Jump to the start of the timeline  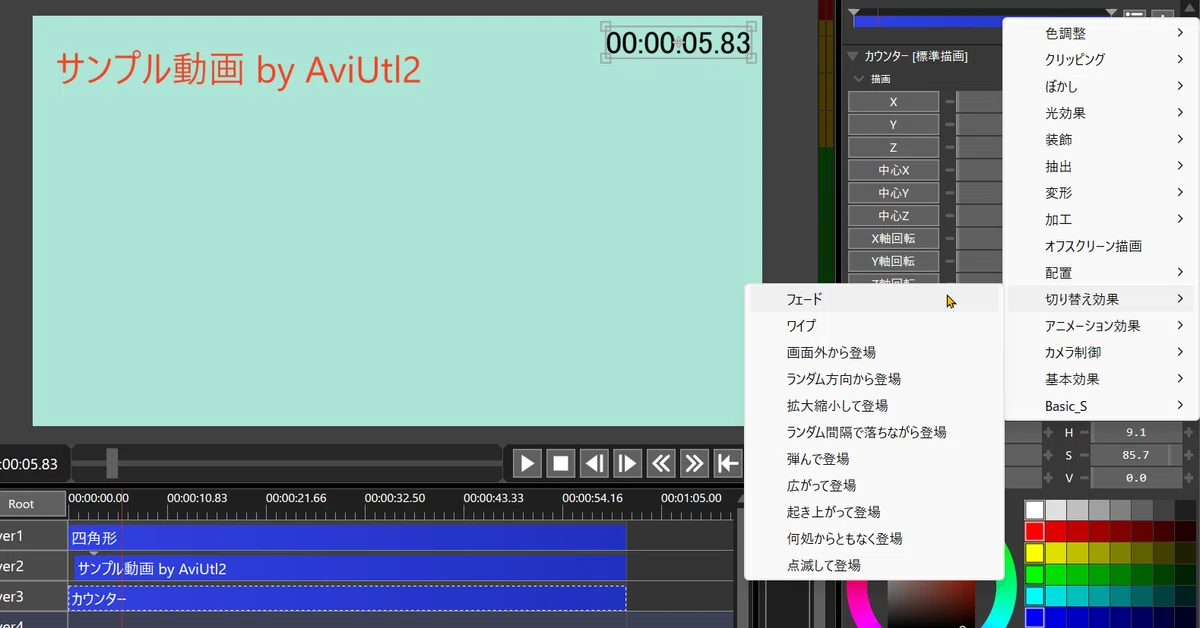[727, 463]
